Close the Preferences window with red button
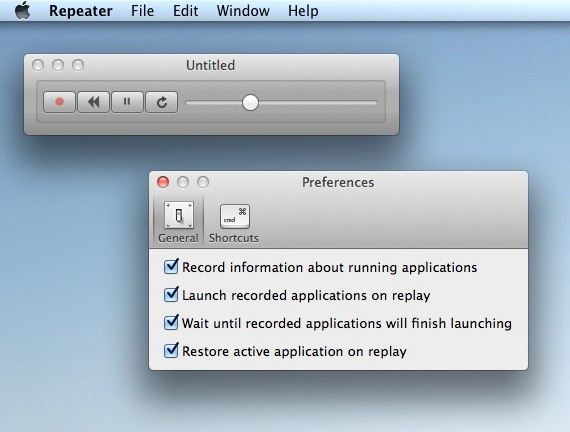The height and width of the screenshot is (432, 570). pyautogui.click(x=163, y=182)
